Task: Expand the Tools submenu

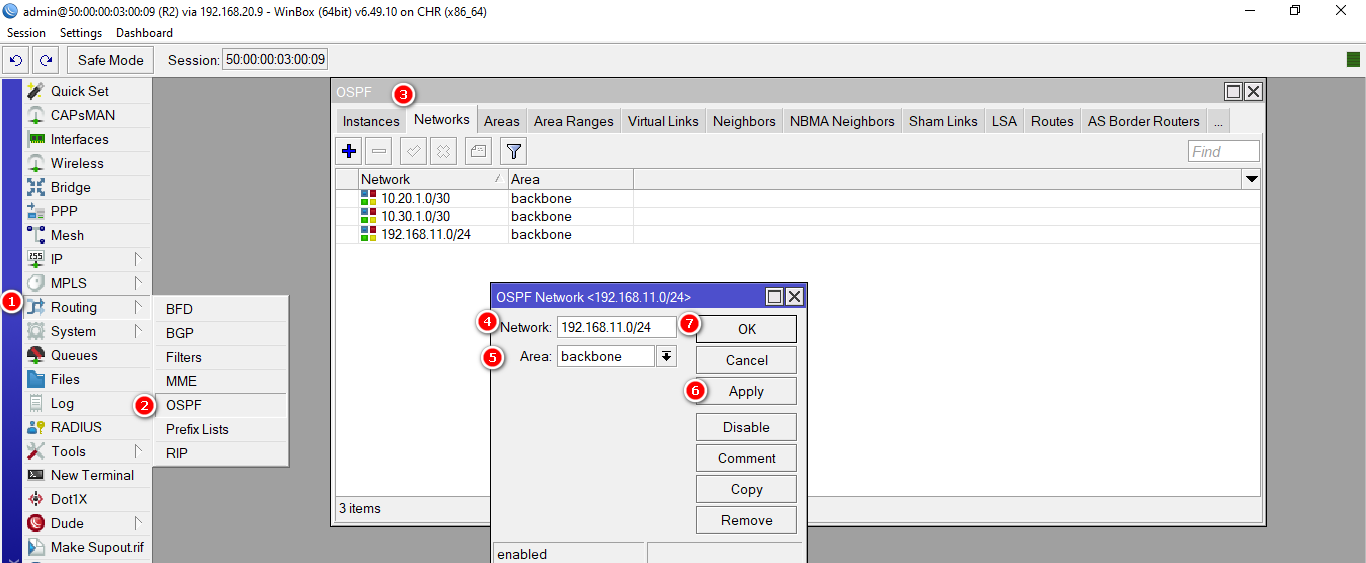Action: pos(87,451)
